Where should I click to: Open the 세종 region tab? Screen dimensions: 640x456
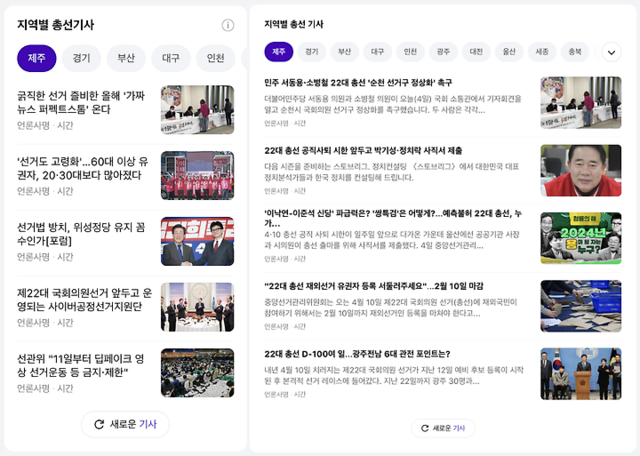542,52
